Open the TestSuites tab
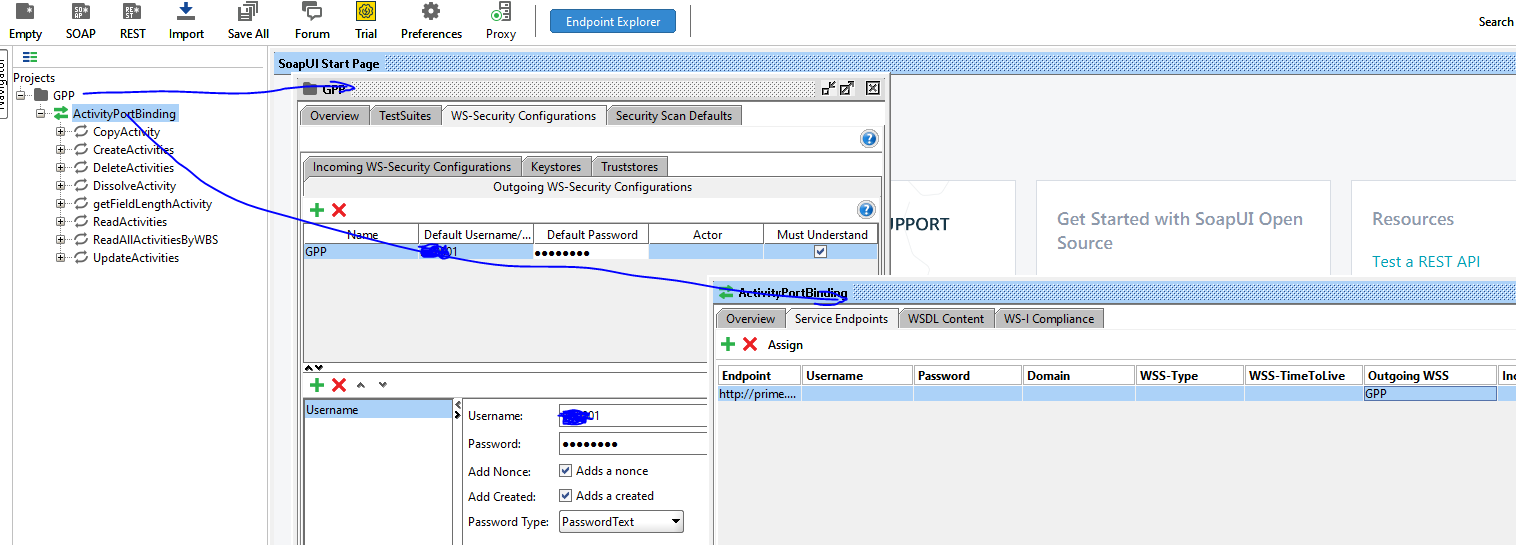The image size is (1516, 545). click(405, 116)
